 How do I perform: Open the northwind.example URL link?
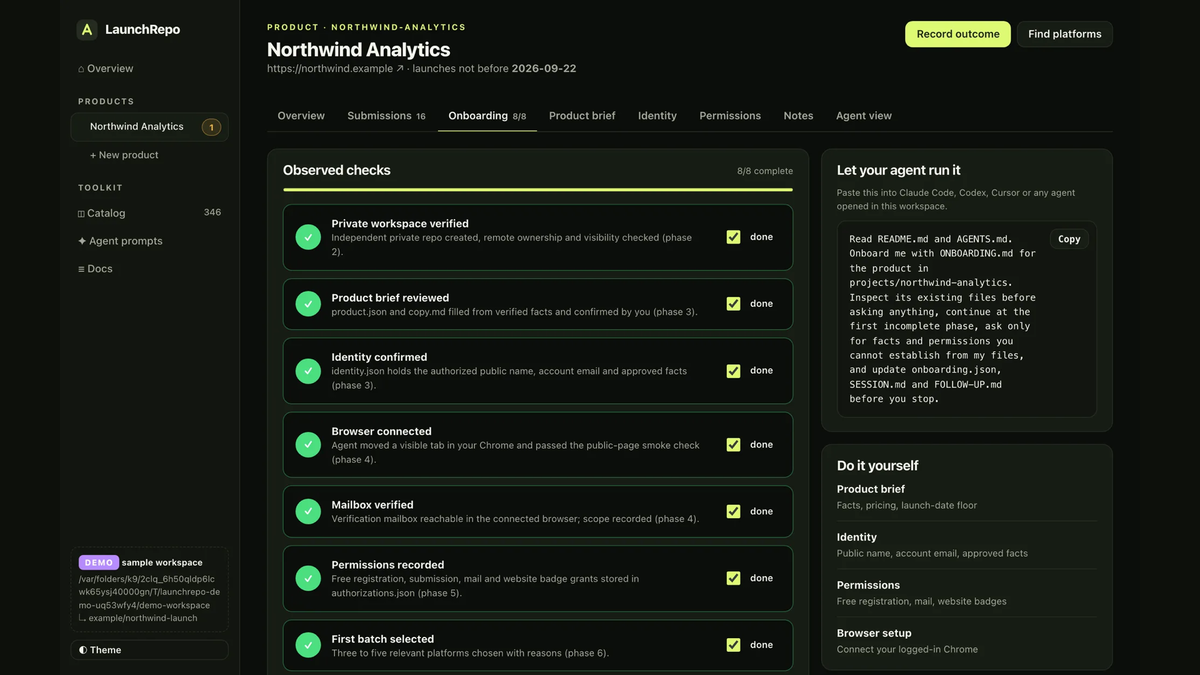tap(336, 69)
